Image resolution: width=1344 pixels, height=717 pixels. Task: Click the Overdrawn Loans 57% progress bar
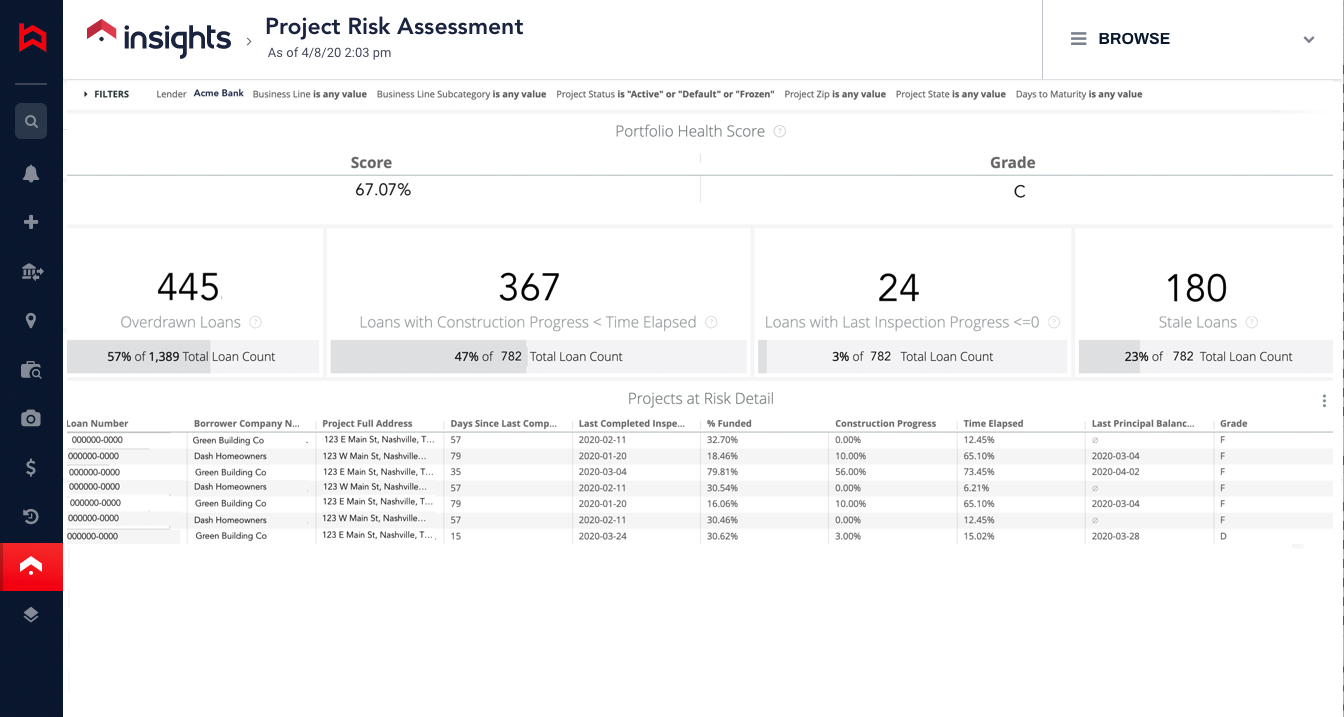[193, 356]
